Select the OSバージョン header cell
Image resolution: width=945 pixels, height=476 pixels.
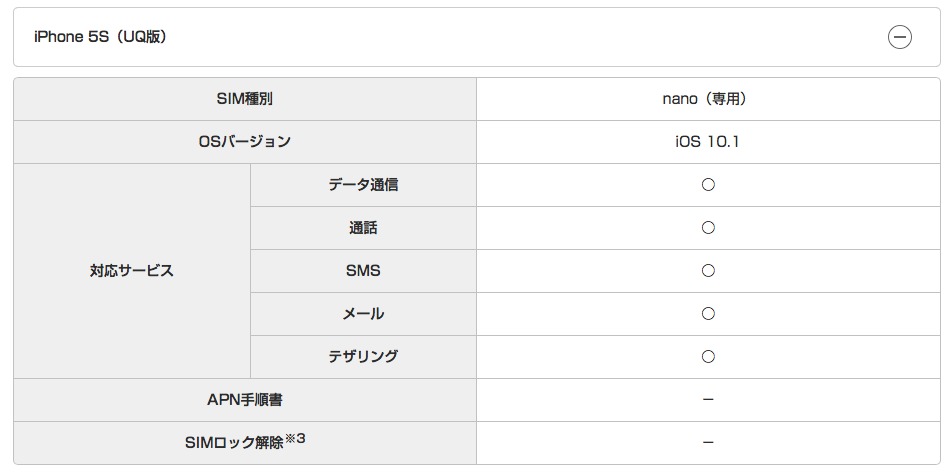point(244,142)
